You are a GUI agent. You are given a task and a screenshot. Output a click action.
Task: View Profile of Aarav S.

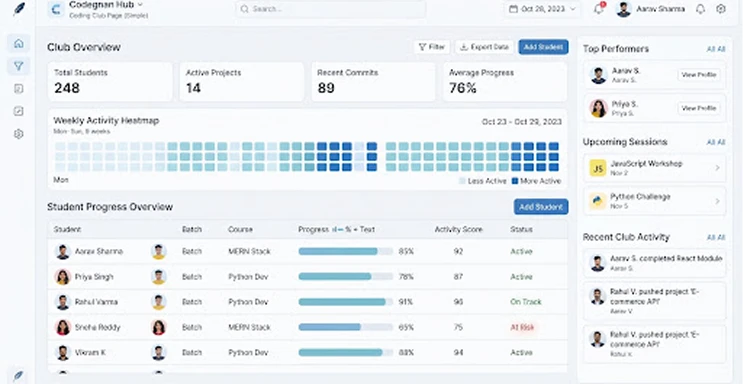click(x=699, y=75)
